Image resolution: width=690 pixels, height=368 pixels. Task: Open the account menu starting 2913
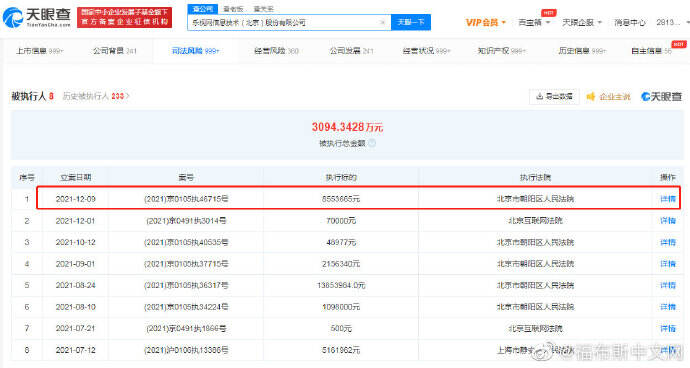point(672,22)
